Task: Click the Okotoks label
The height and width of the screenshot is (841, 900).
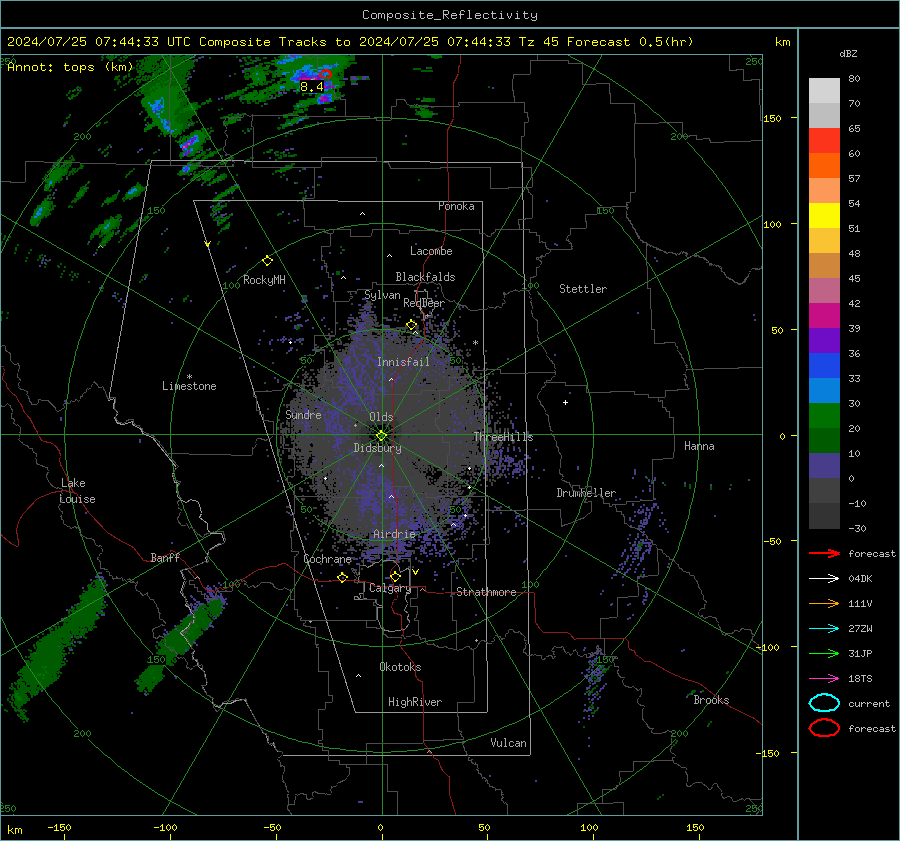Action: 400,667
